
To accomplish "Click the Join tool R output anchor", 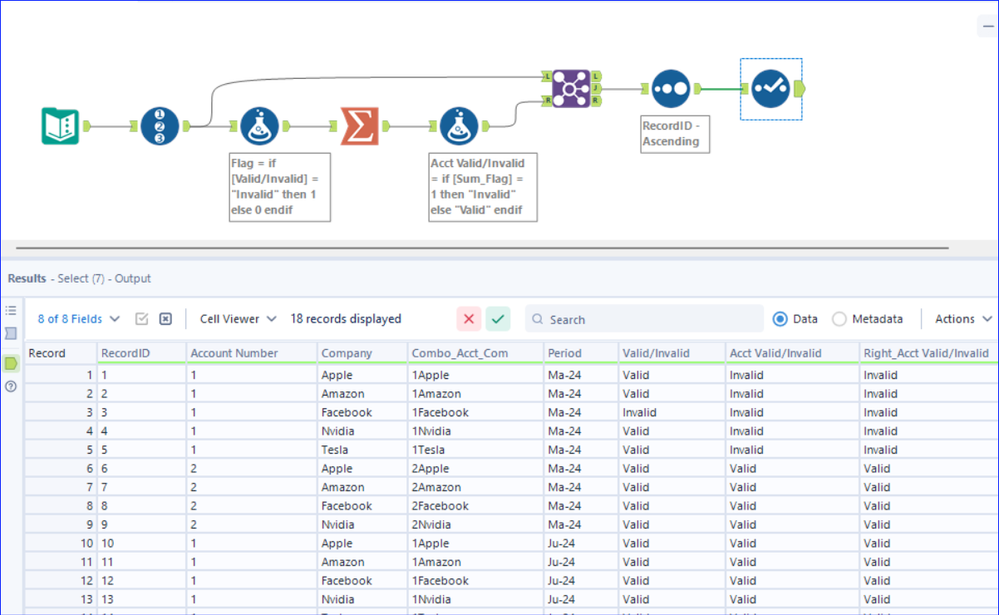I will coord(596,101).
